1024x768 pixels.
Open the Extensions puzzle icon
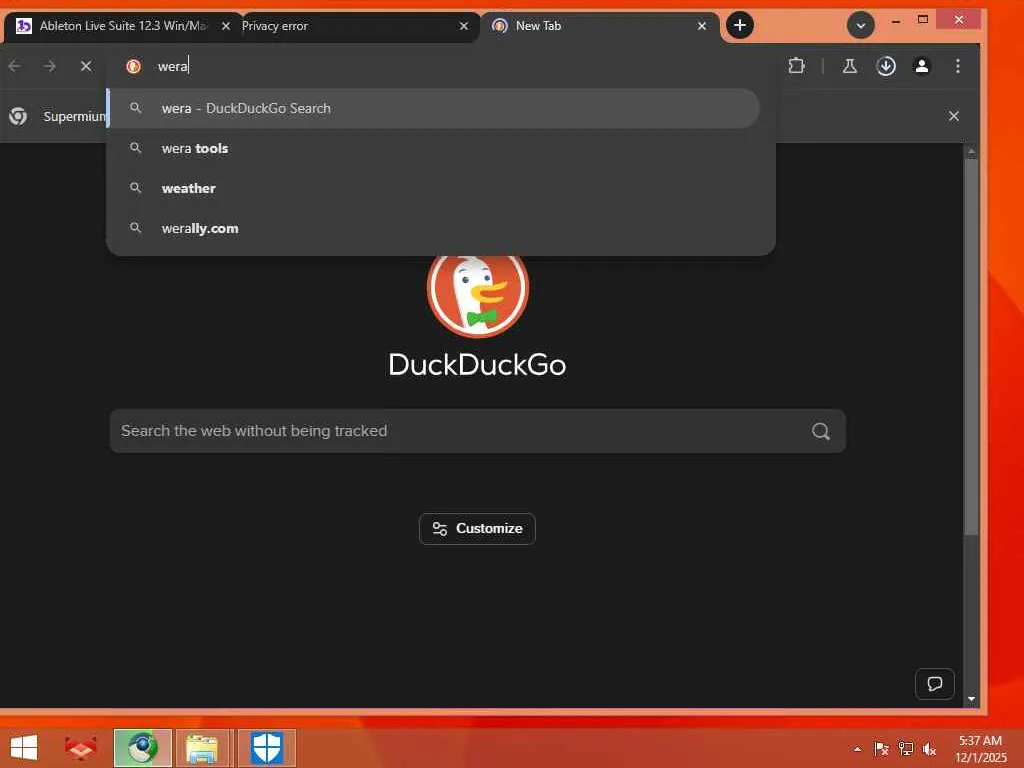pos(796,66)
